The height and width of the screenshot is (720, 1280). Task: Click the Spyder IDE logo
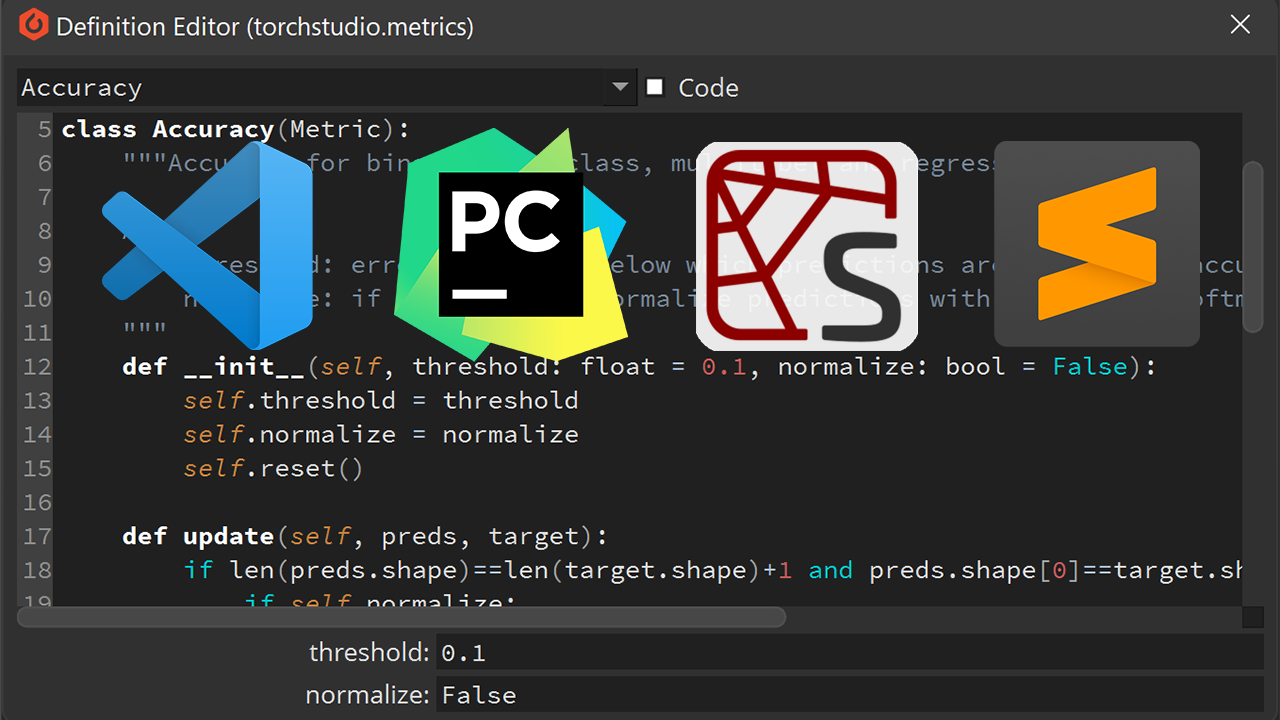pos(807,246)
